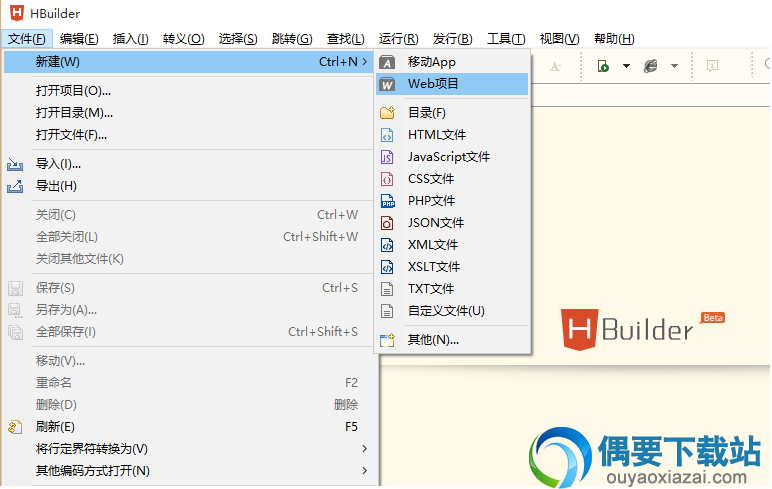Click the XML file icon

tap(387, 245)
